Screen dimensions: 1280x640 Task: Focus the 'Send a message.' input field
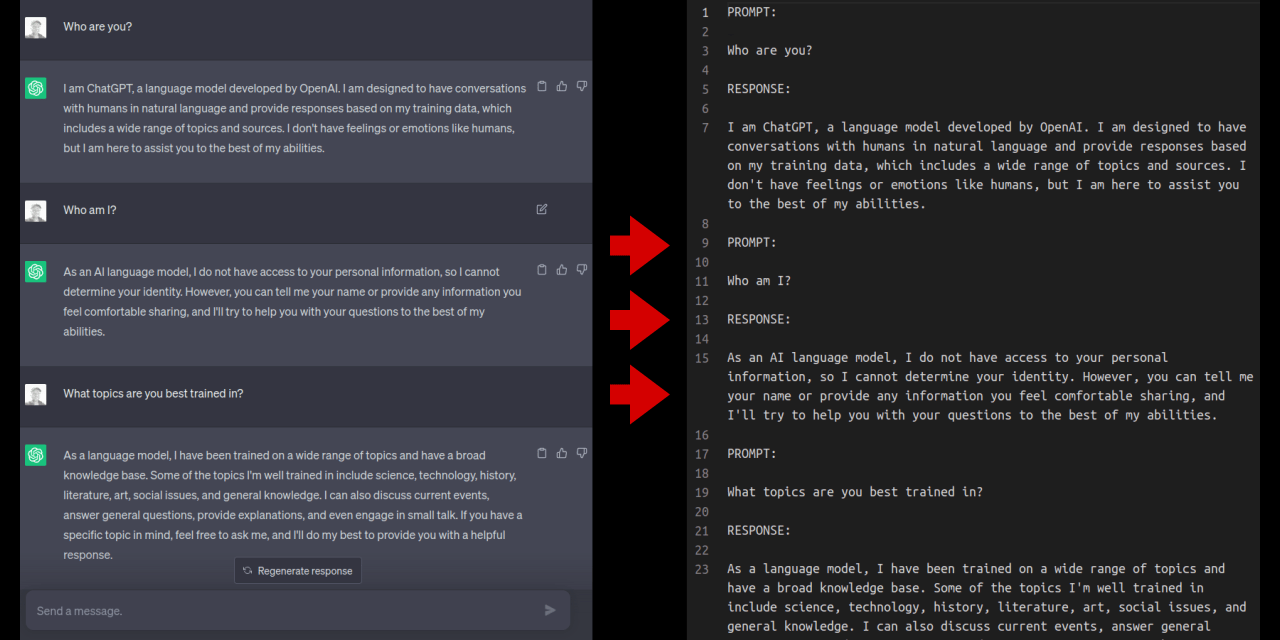click(298, 610)
